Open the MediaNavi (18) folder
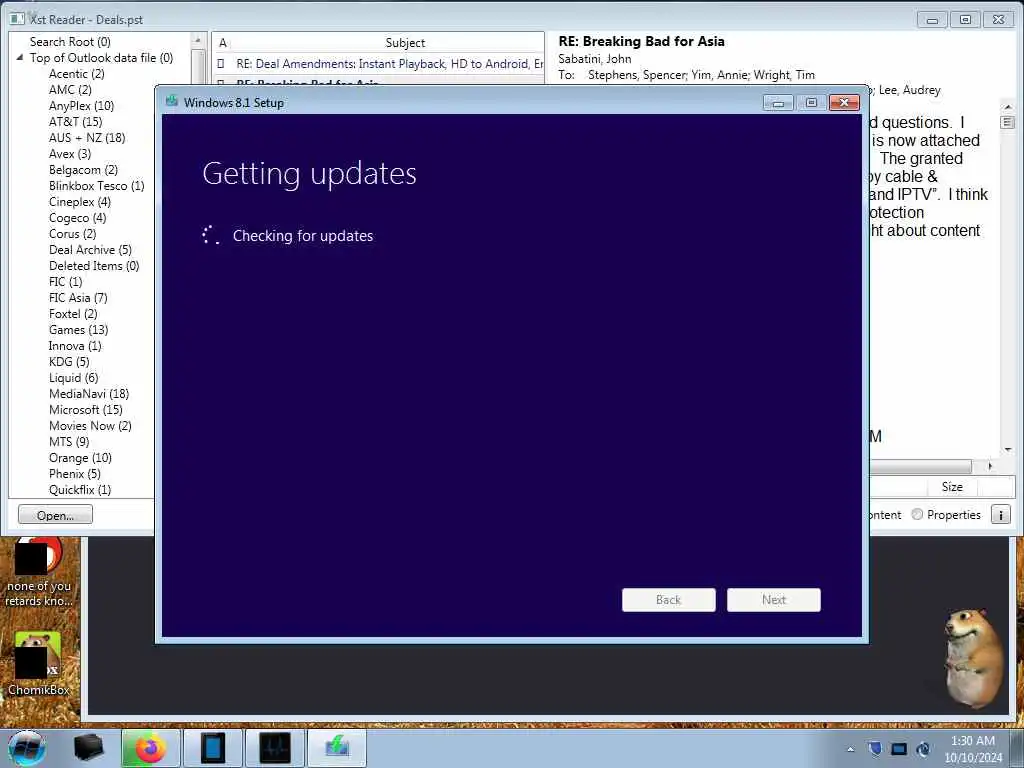1024x768 pixels. click(x=89, y=394)
